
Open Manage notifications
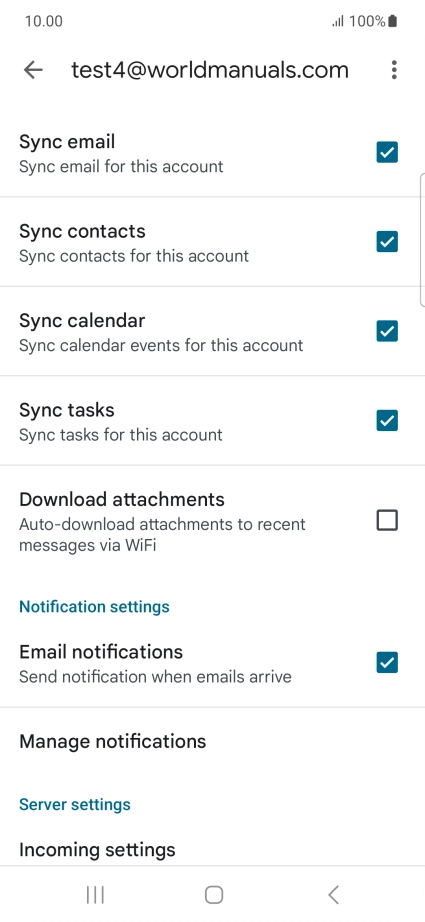coord(212,741)
